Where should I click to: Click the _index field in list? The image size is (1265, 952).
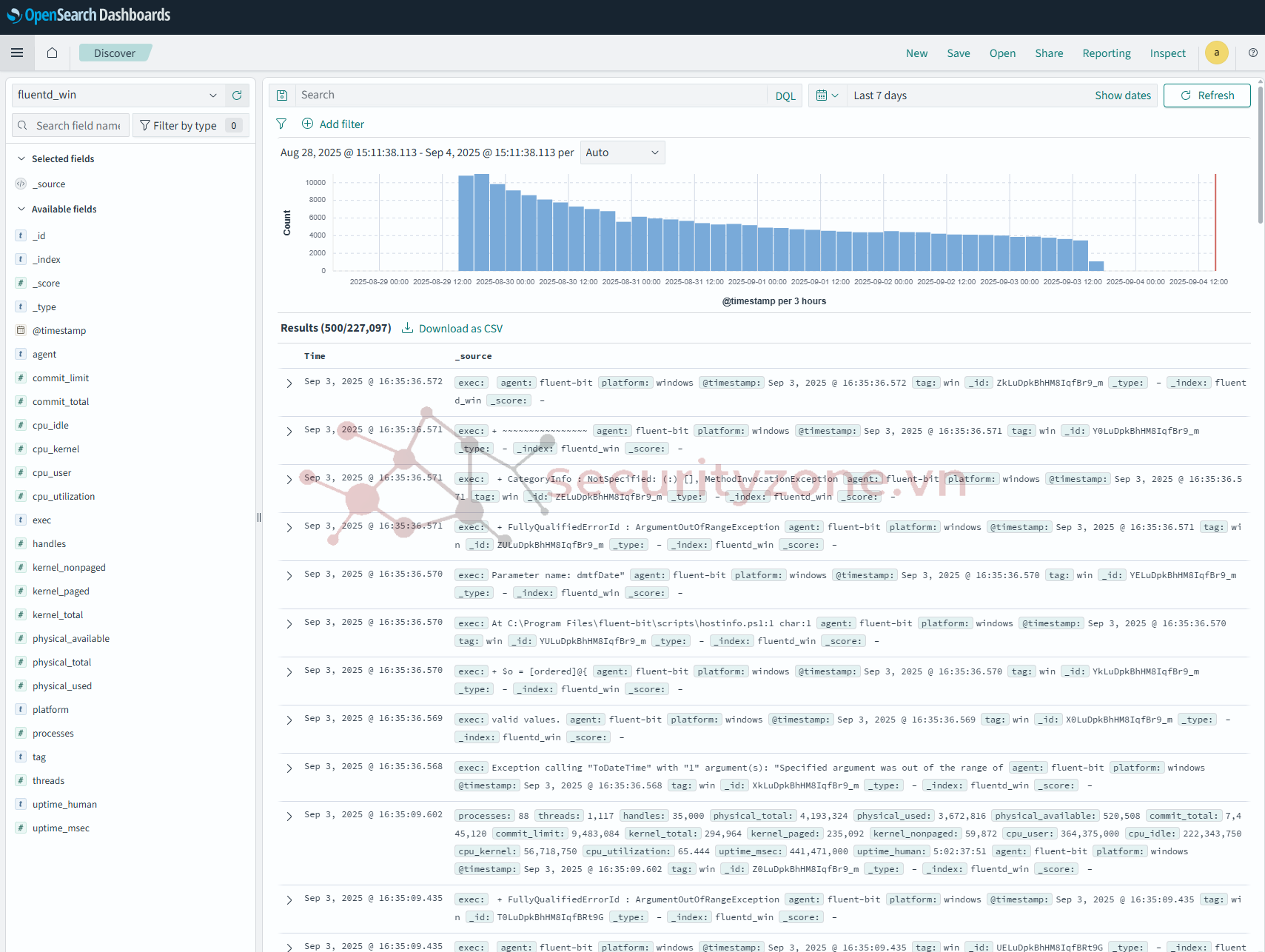(x=47, y=259)
